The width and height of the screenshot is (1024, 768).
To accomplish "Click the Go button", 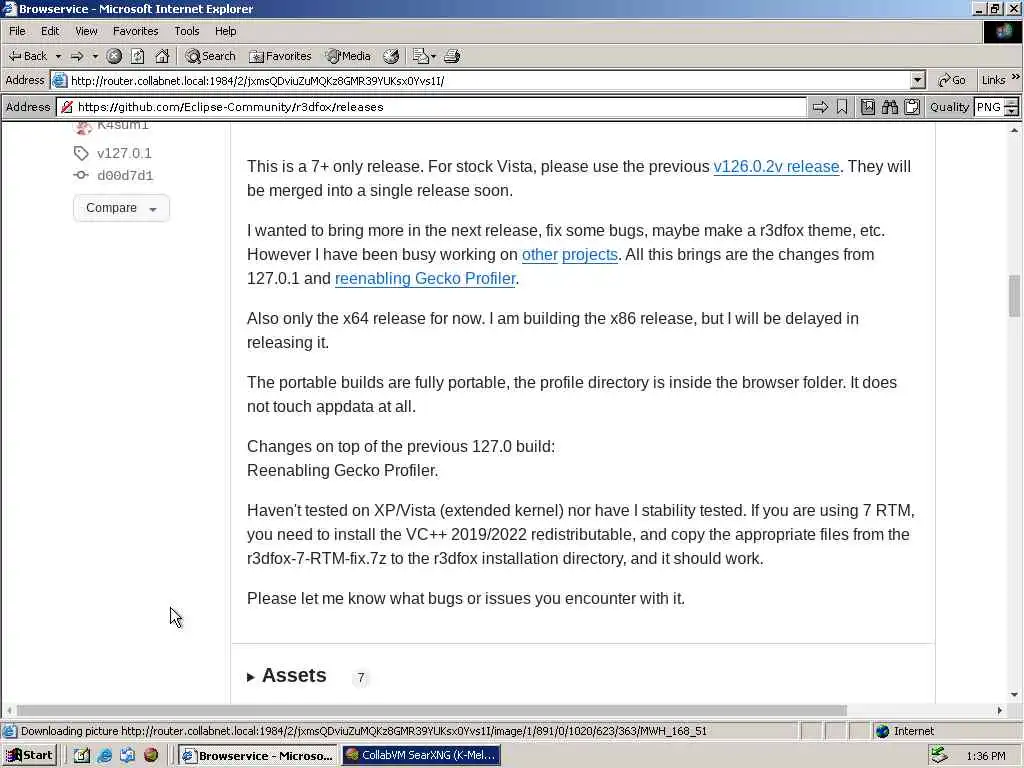I will click(952, 80).
